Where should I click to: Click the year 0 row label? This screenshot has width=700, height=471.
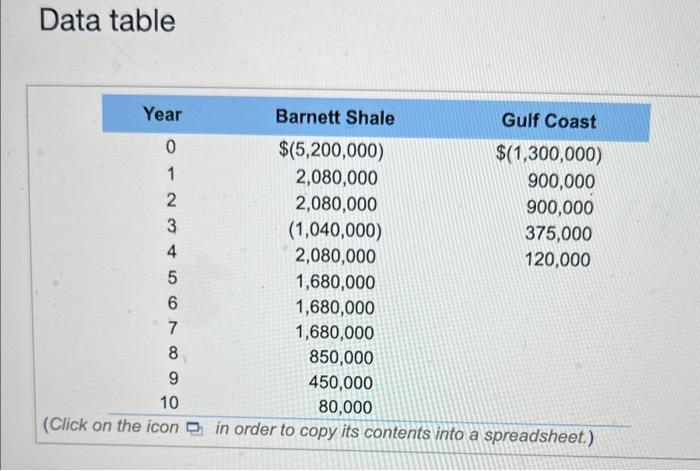click(x=171, y=147)
